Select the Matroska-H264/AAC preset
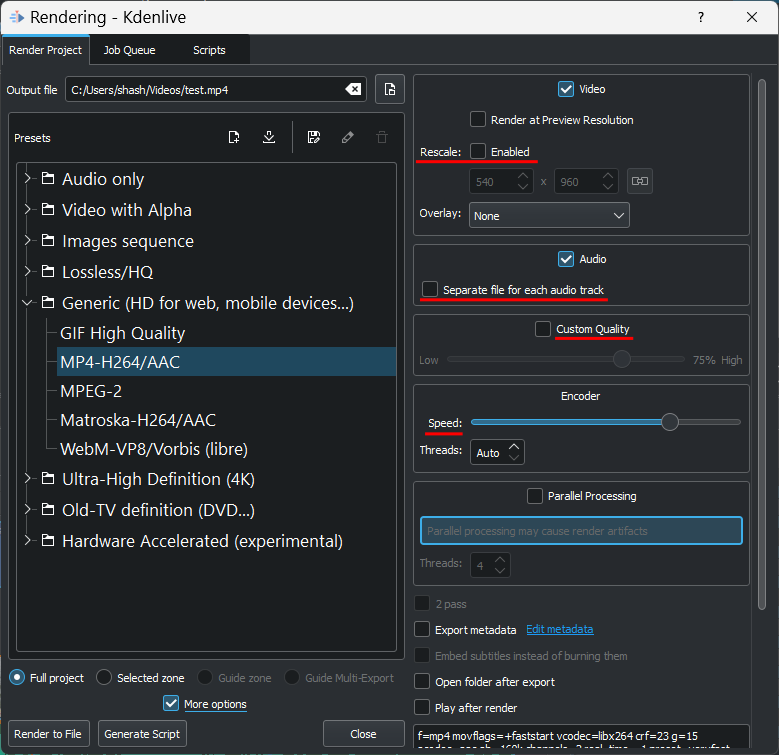The width and height of the screenshot is (779, 755). coord(138,420)
